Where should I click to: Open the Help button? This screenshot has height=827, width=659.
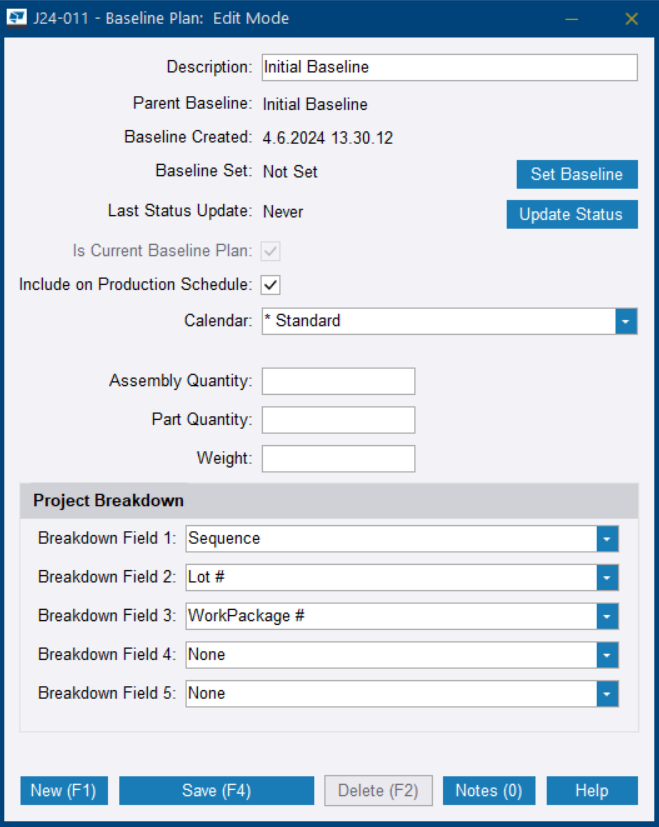coord(591,791)
